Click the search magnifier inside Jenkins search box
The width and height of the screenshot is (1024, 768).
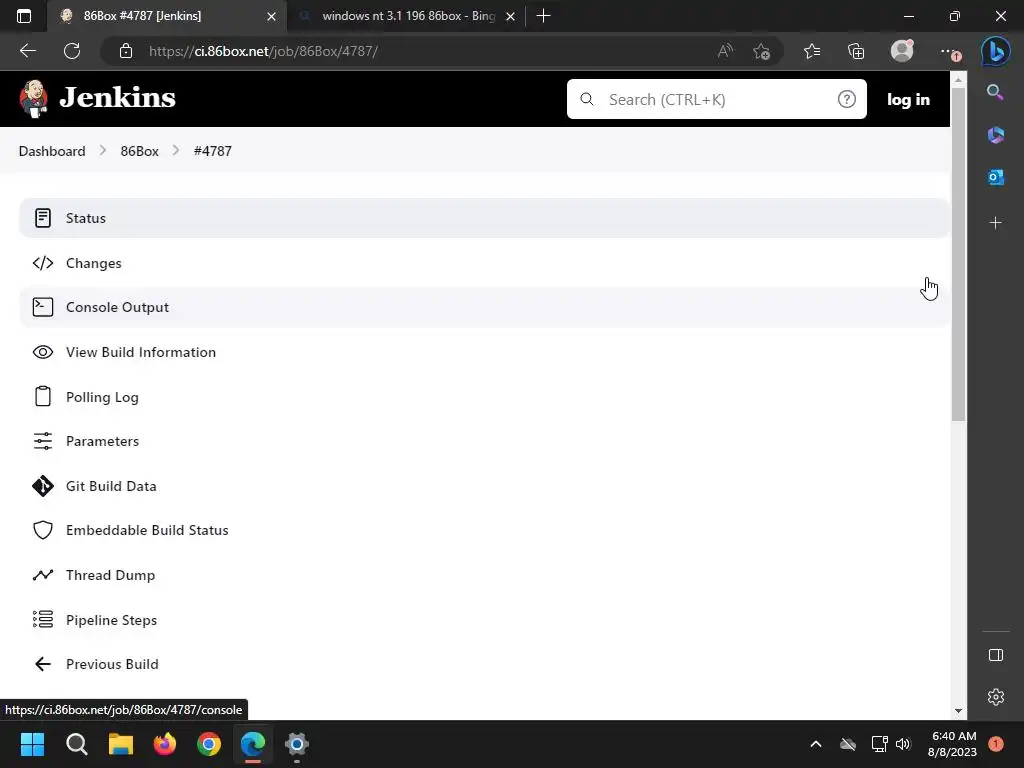[587, 99]
